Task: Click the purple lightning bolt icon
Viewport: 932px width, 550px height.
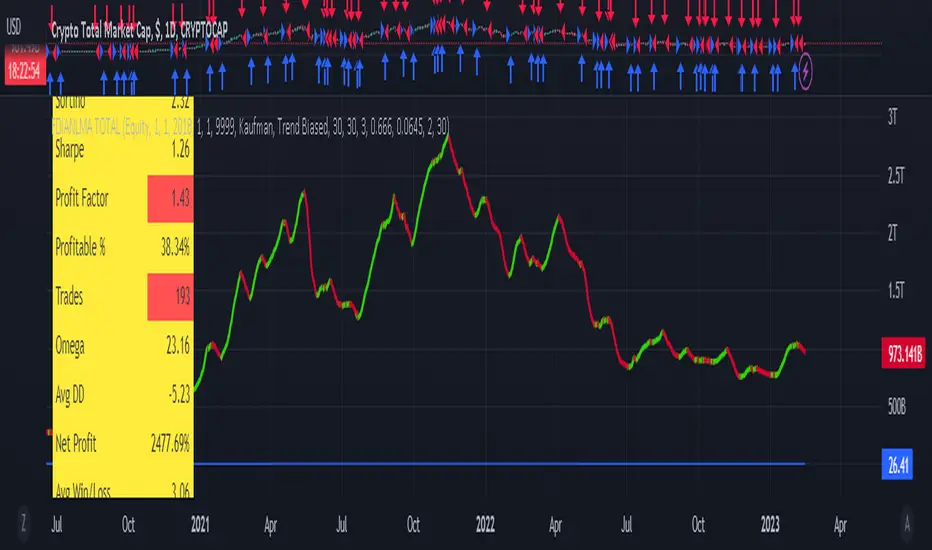Action: 805,71
